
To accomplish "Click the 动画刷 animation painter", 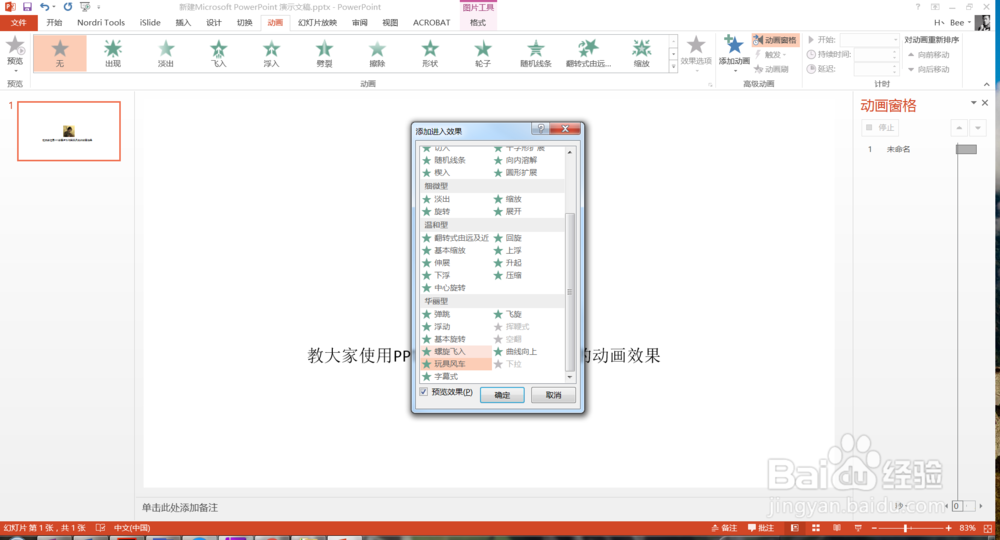I will point(772,69).
